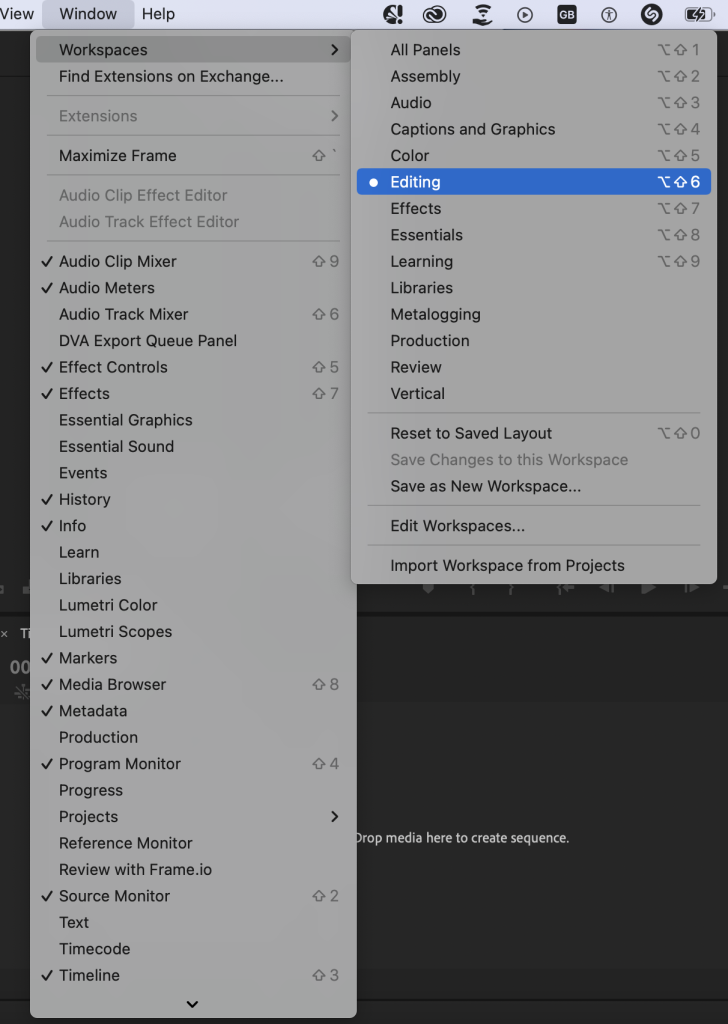Screen dimensions: 728x1024
Task: Choose Reset to Saved Layout
Action: click(x=533, y=433)
